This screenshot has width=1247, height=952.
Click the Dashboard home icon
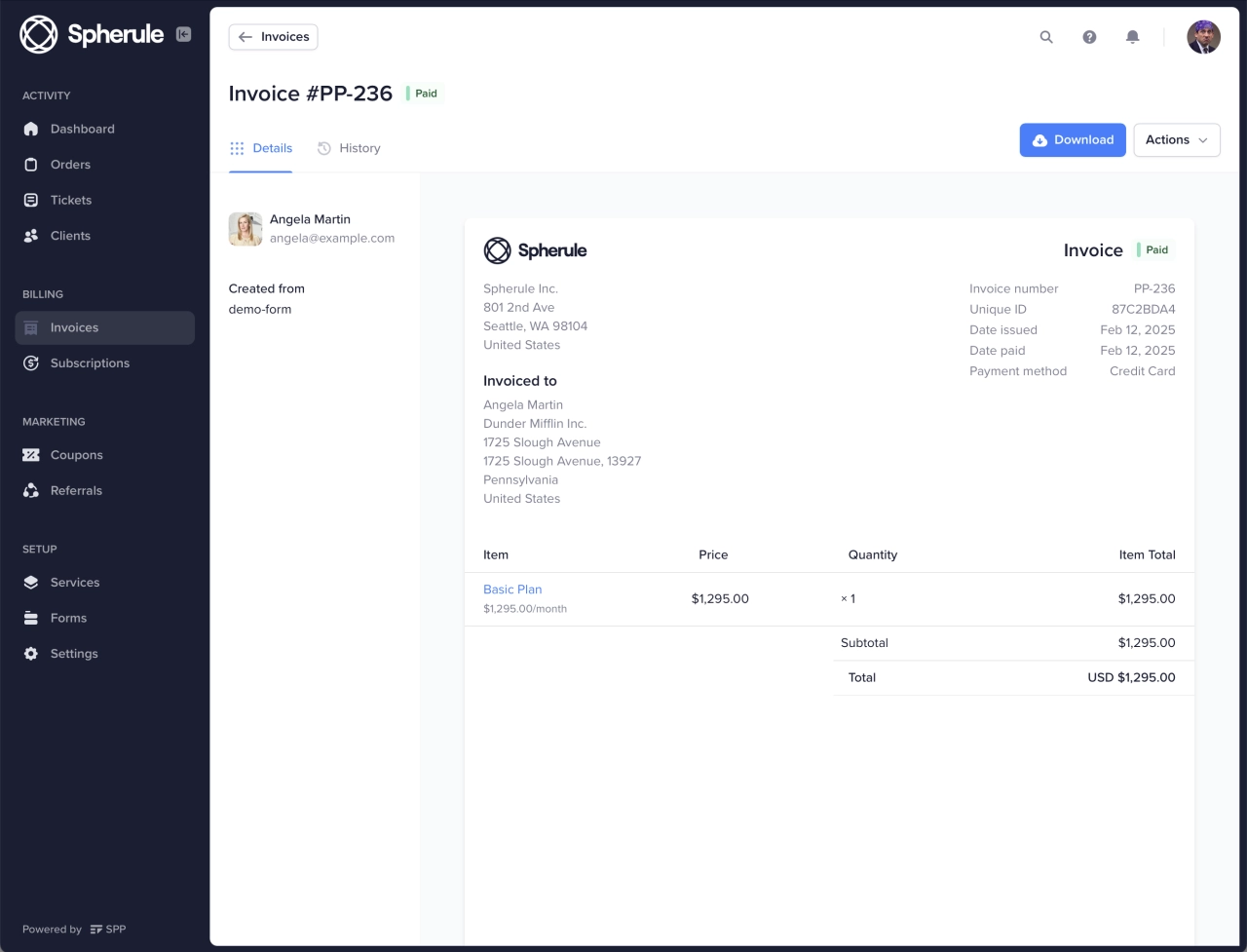click(x=31, y=129)
